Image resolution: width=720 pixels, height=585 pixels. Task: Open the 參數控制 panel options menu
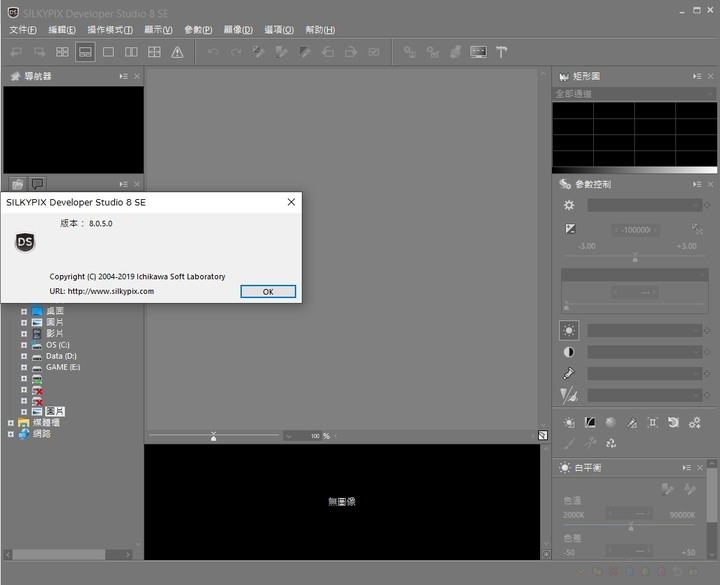tap(697, 184)
